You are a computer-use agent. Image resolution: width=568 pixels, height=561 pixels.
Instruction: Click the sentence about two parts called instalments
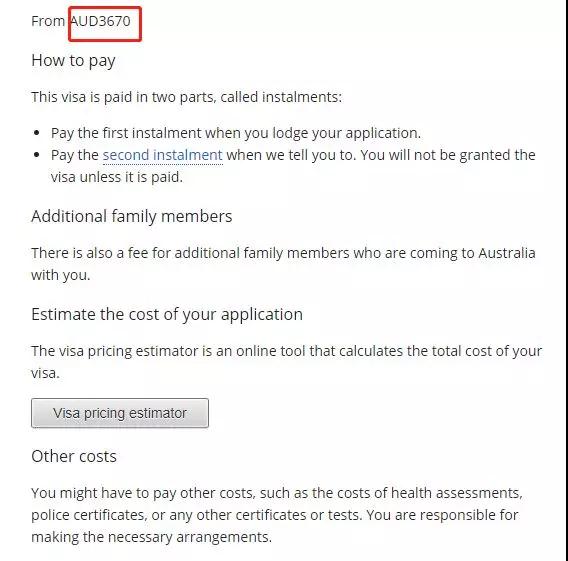(x=187, y=97)
